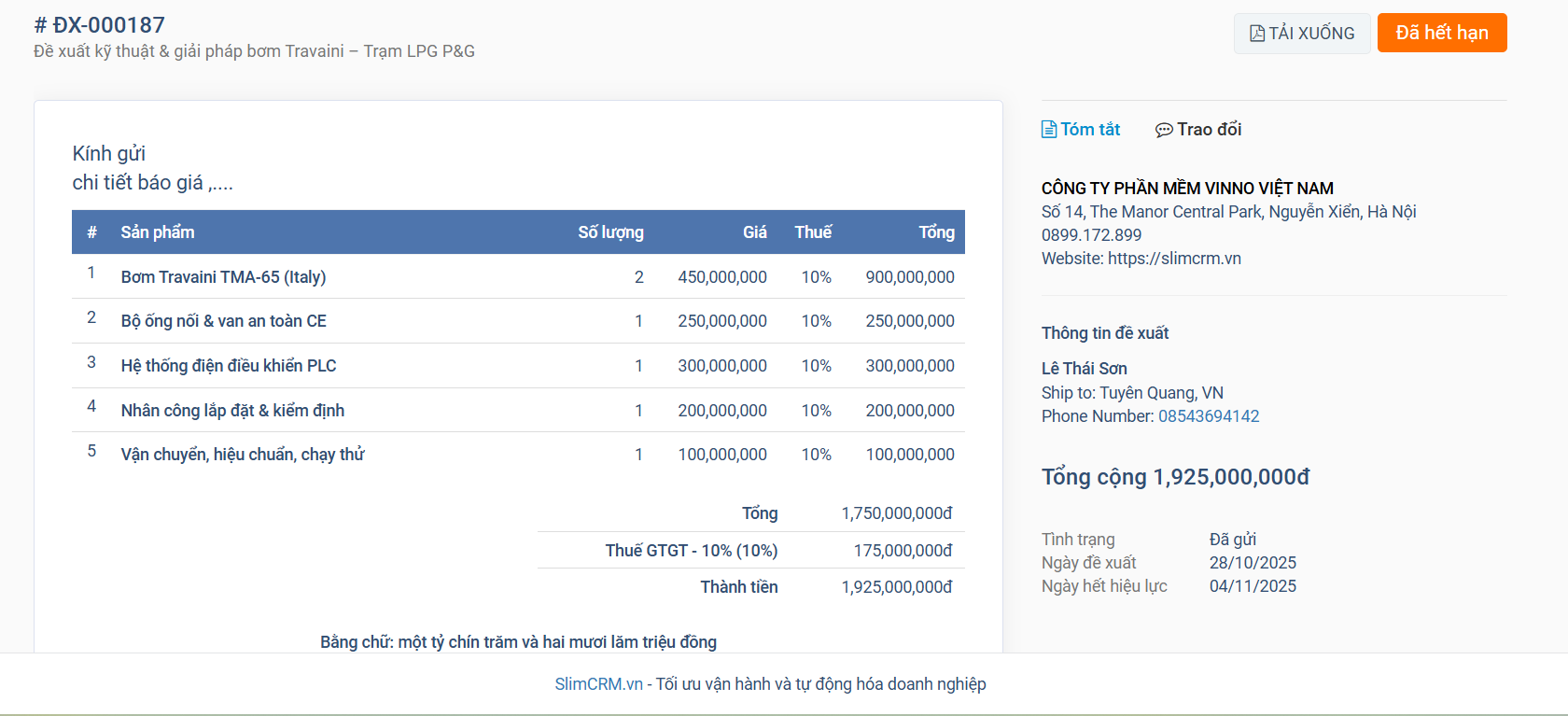
Task: Select the Hệ thống điện điều khiển PLC item
Action: coord(229,366)
